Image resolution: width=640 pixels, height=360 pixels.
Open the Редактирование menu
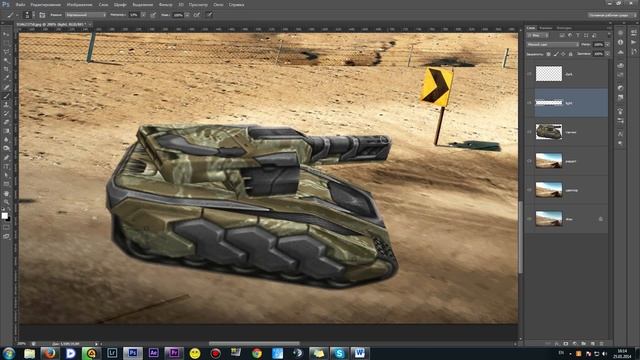coord(45,4)
